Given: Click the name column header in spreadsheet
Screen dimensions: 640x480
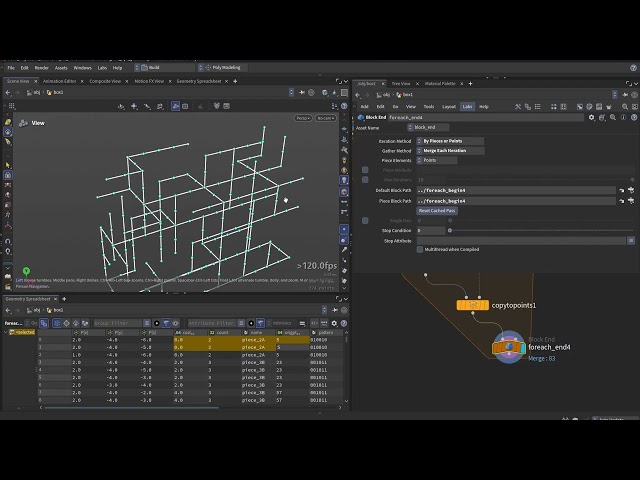Looking at the screenshot, I should tap(258, 333).
